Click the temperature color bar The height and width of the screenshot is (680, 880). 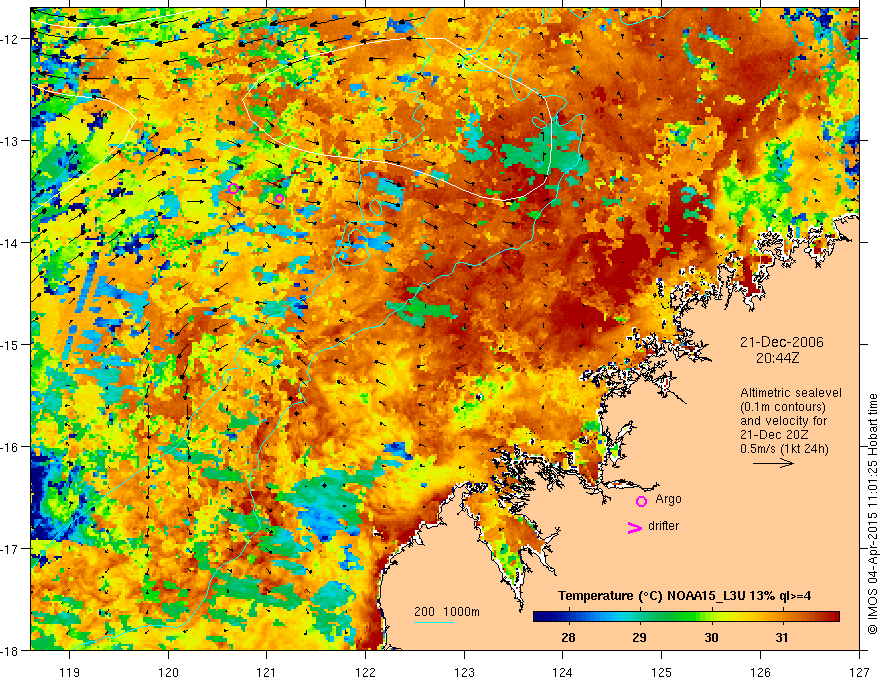tap(686, 617)
